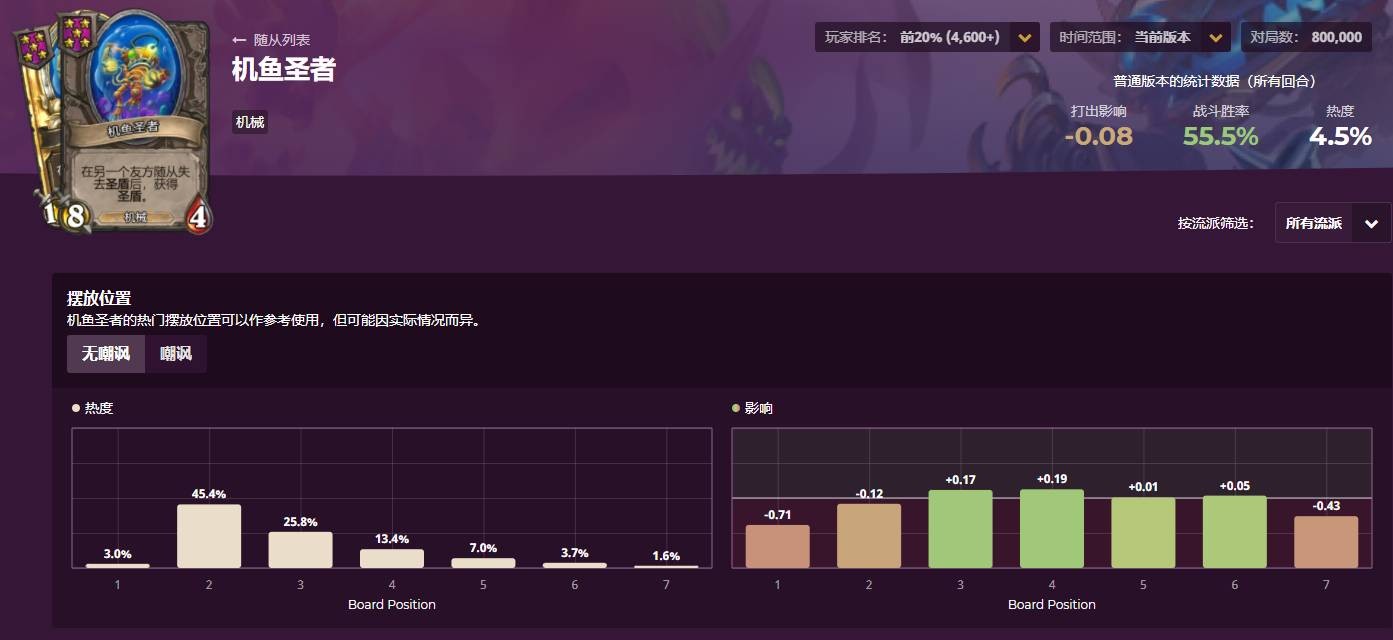Click the back arrow to 随从列表

point(239,40)
